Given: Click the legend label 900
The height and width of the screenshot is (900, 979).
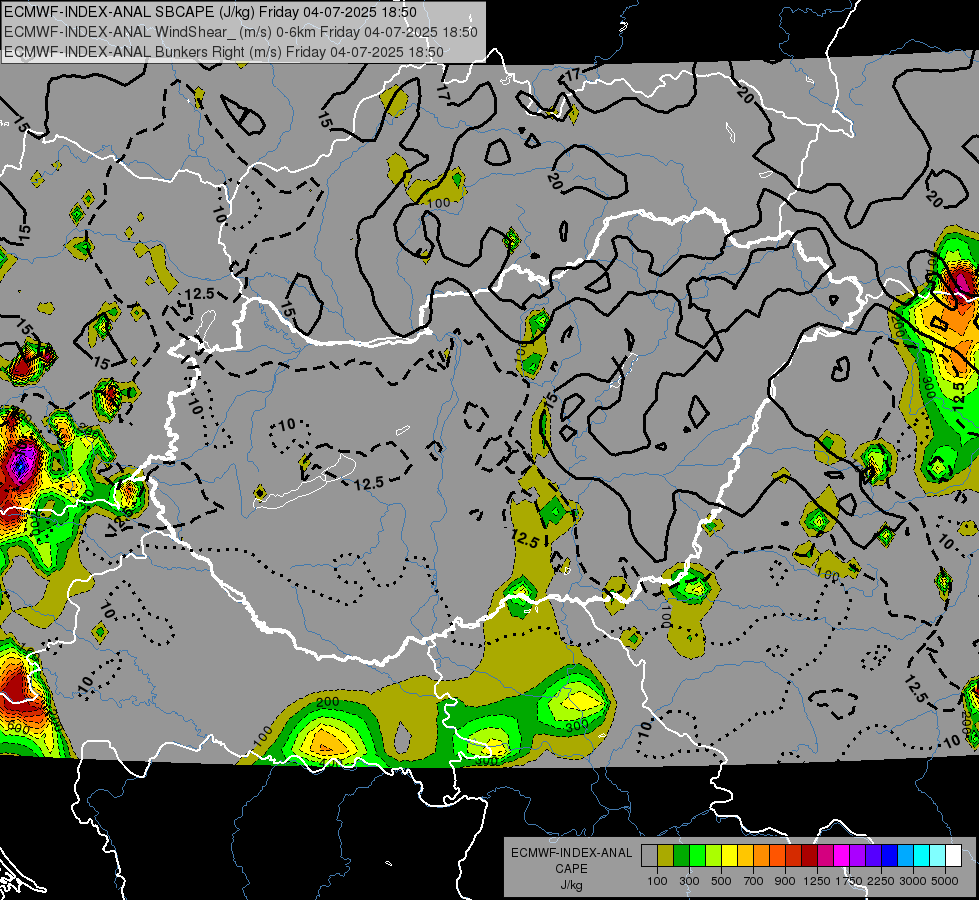Looking at the screenshot, I should [x=785, y=881].
